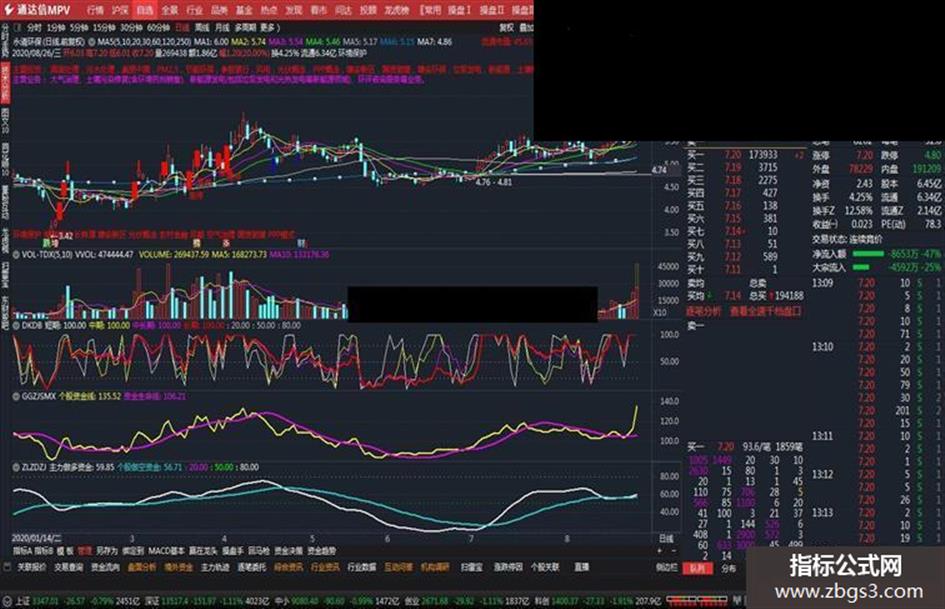The height and width of the screenshot is (609, 945).
Task: Click the red 队列 button
Action: click(697, 568)
